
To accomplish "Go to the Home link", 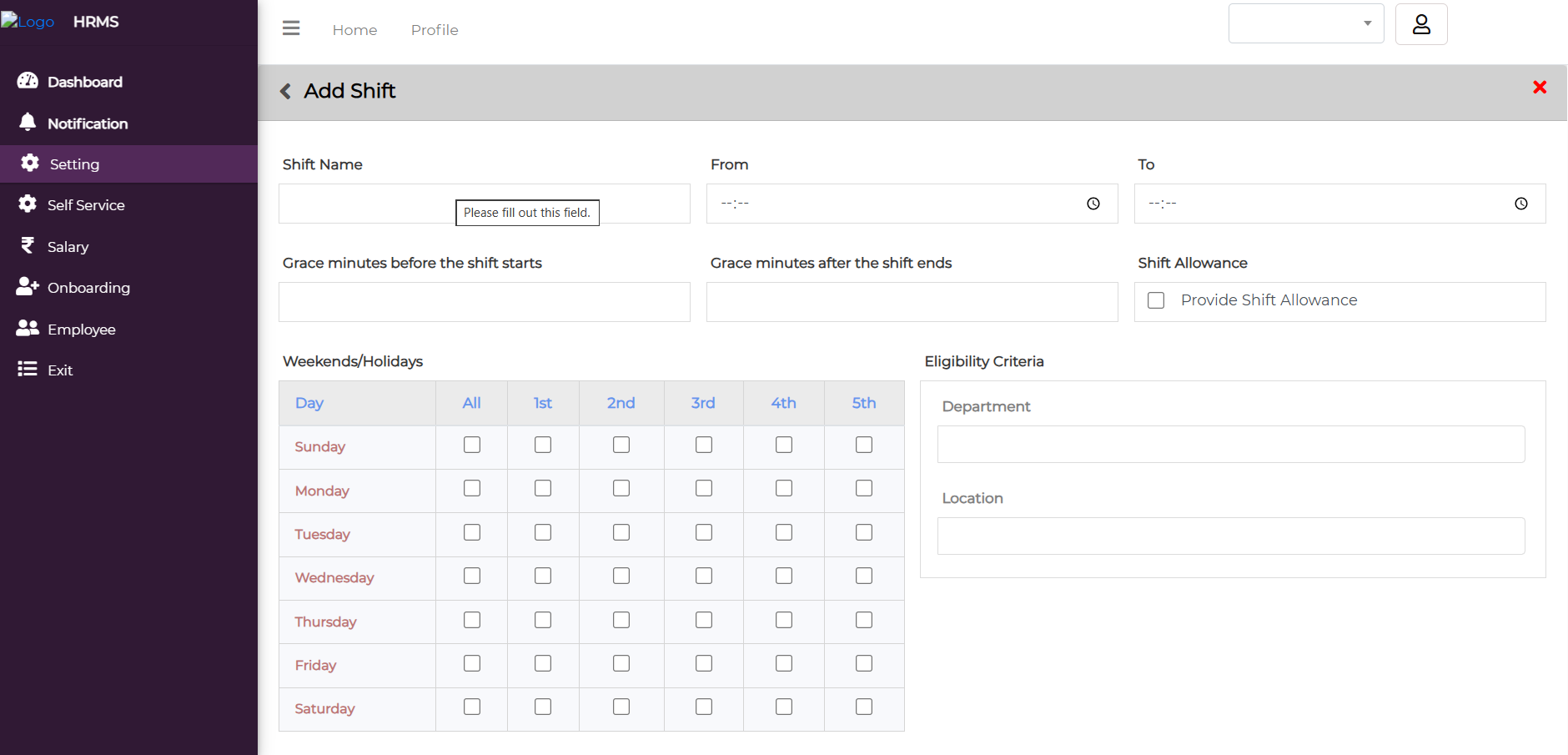I will [x=354, y=30].
